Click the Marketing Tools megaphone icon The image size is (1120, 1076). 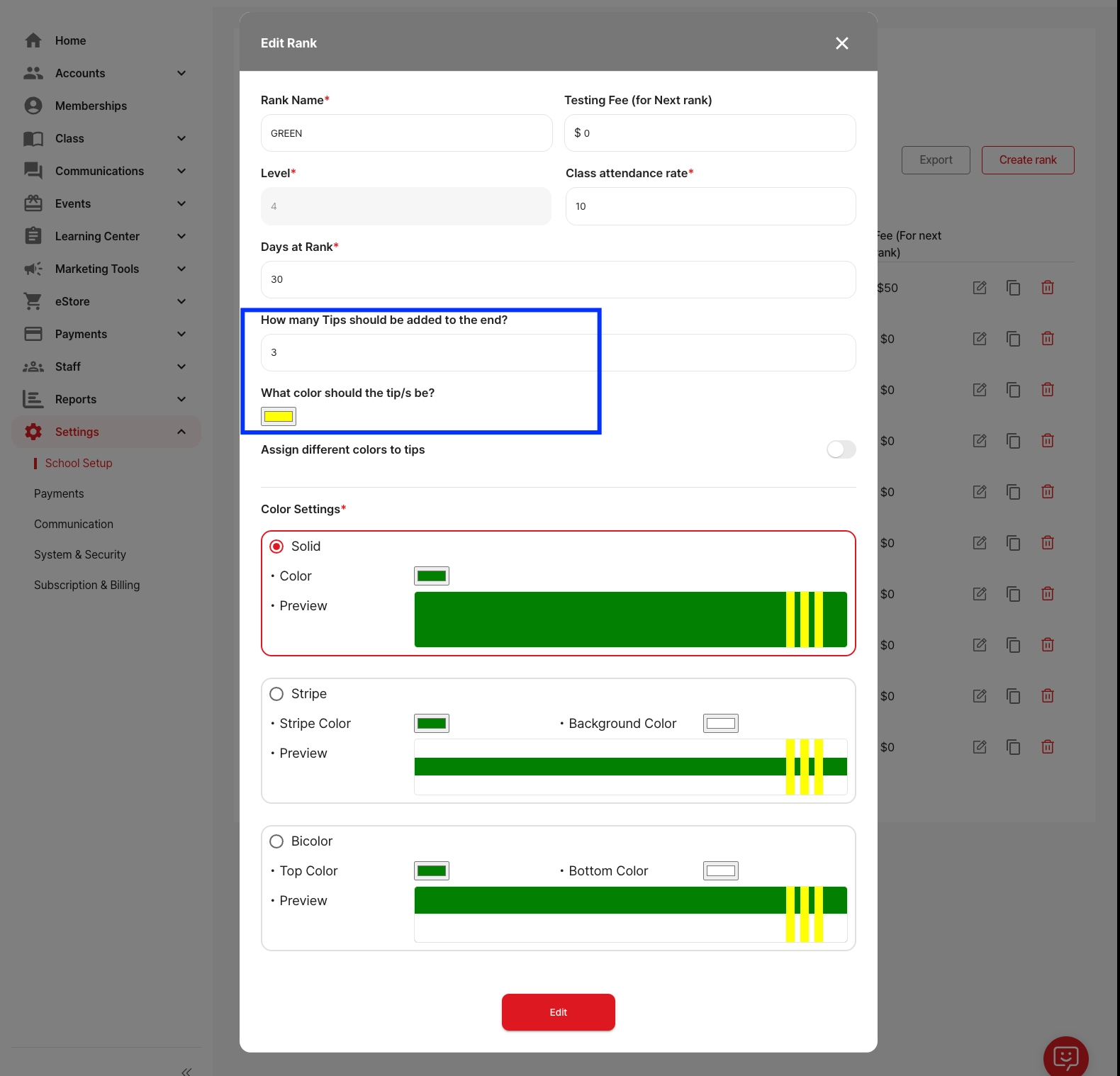point(33,269)
